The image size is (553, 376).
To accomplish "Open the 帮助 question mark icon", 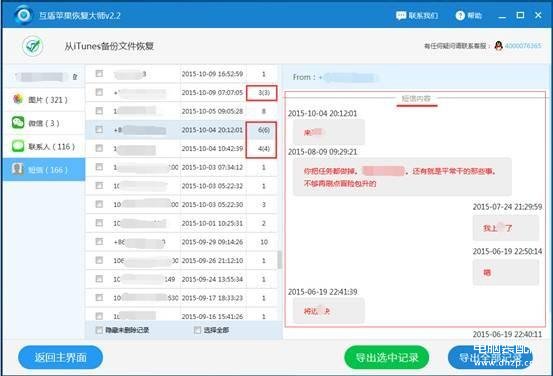I will tap(460, 16).
